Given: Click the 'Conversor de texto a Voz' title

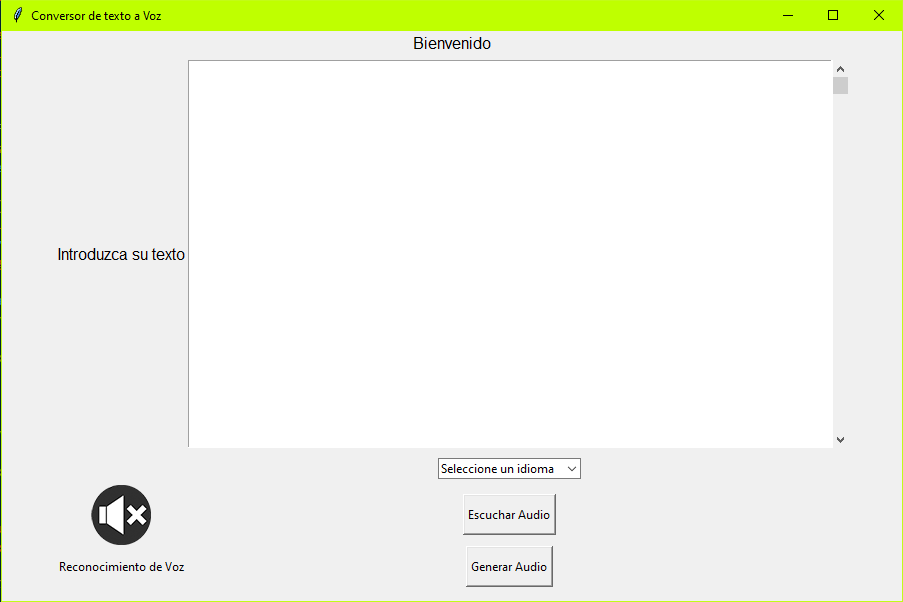Looking at the screenshot, I should [96, 16].
